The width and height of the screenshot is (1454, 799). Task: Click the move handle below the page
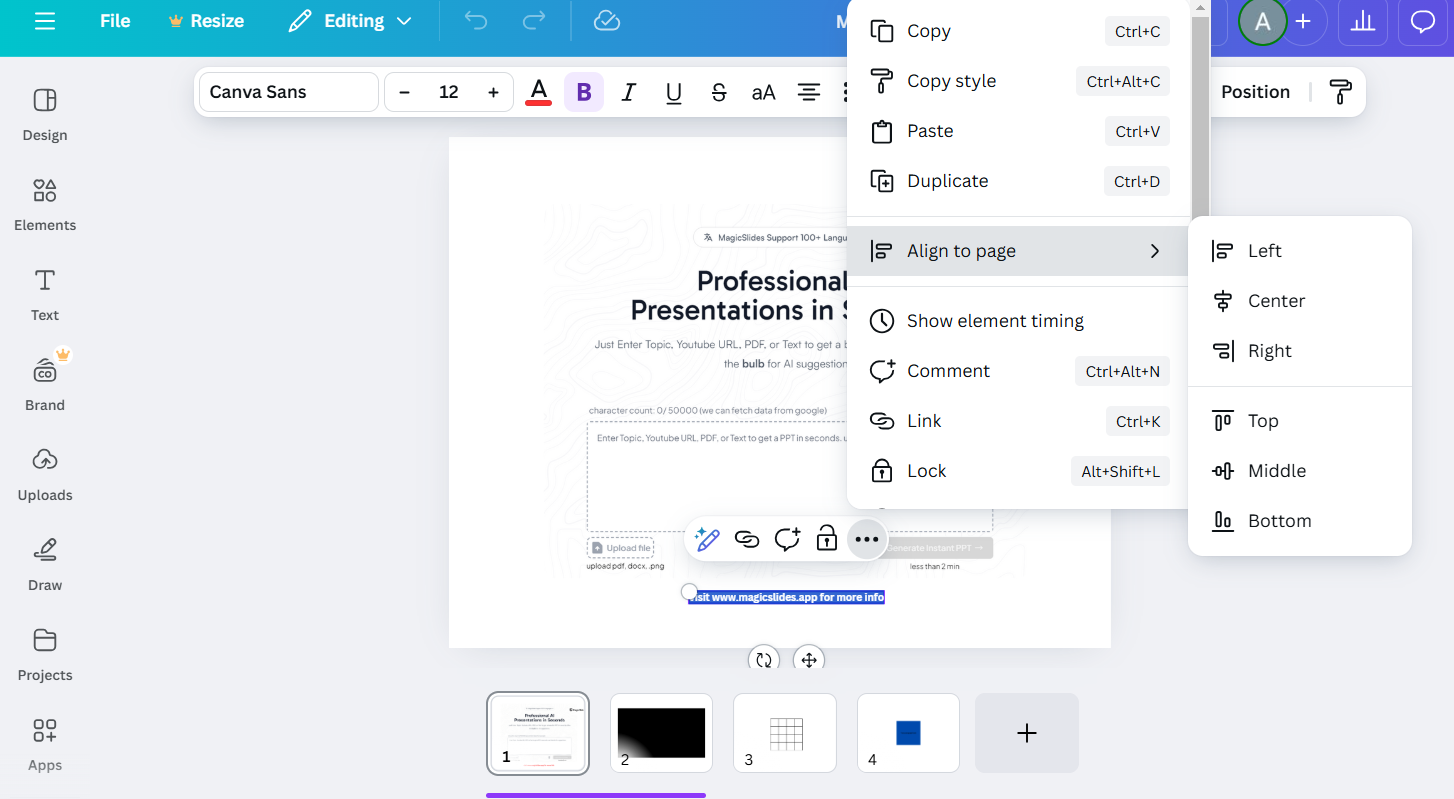[809, 660]
